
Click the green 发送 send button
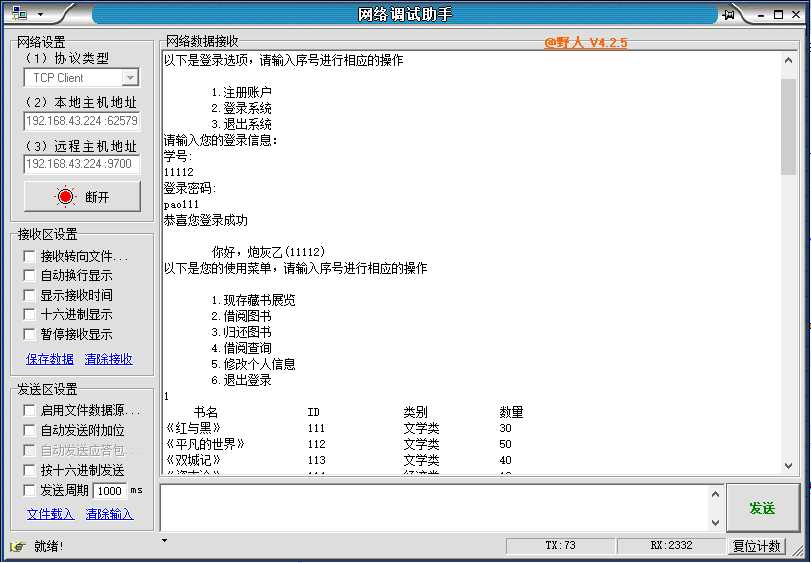(x=762, y=508)
